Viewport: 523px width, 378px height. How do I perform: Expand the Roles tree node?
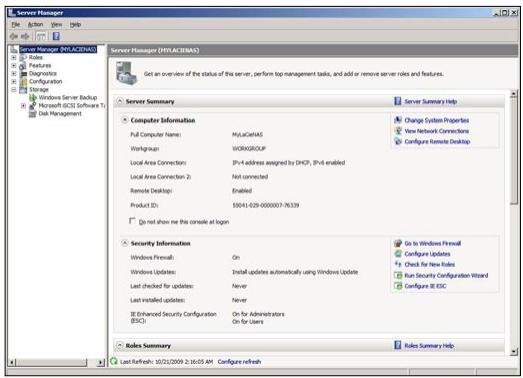click(x=14, y=57)
